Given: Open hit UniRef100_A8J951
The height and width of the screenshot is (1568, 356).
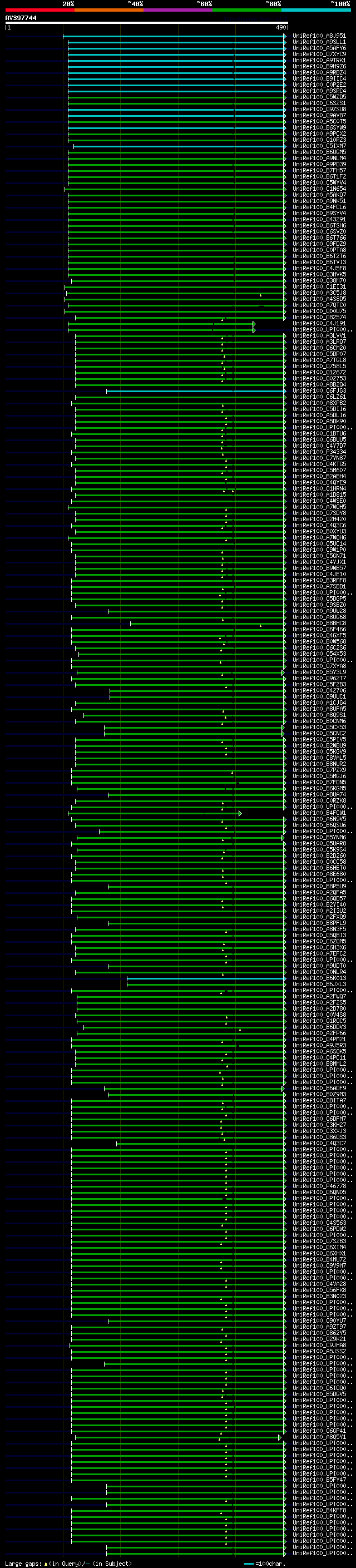Looking at the screenshot, I should point(319,36).
